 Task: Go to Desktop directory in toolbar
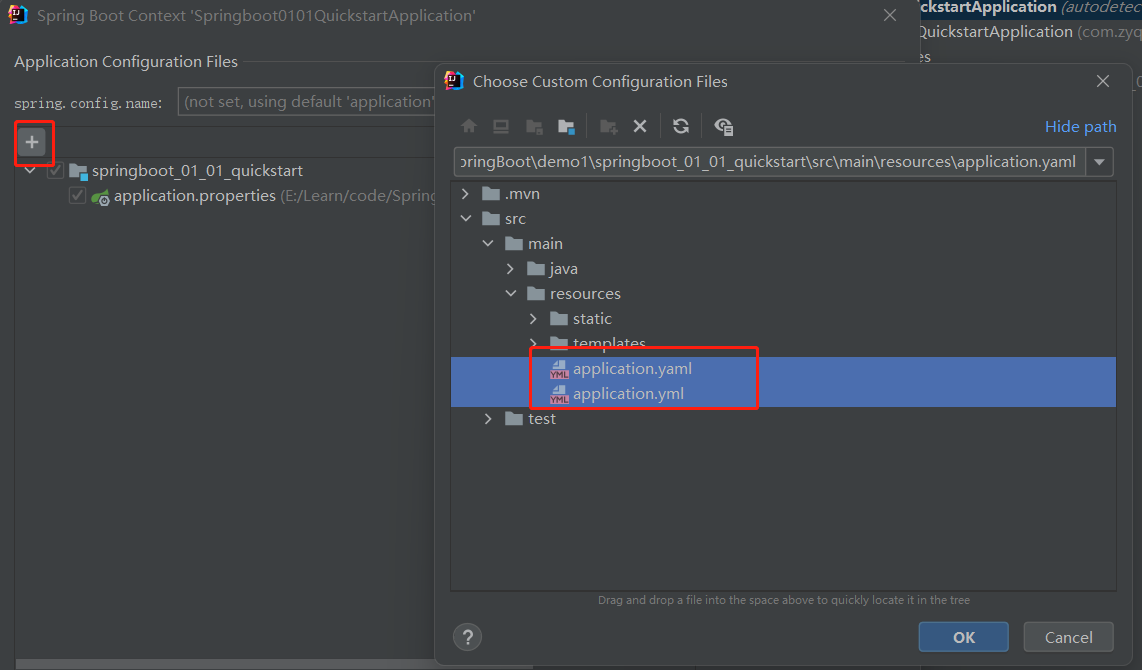501,126
